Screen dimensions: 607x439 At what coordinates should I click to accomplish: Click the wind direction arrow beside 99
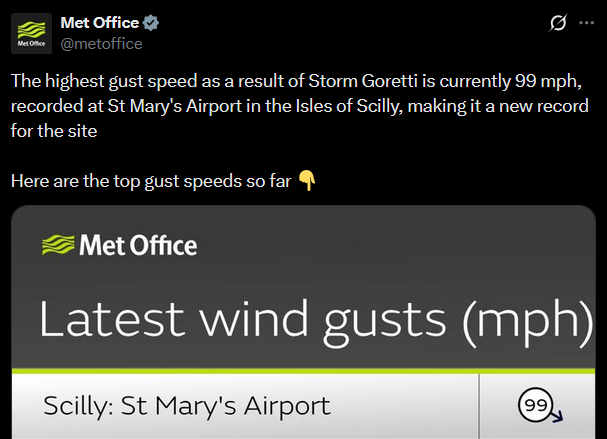point(556,415)
